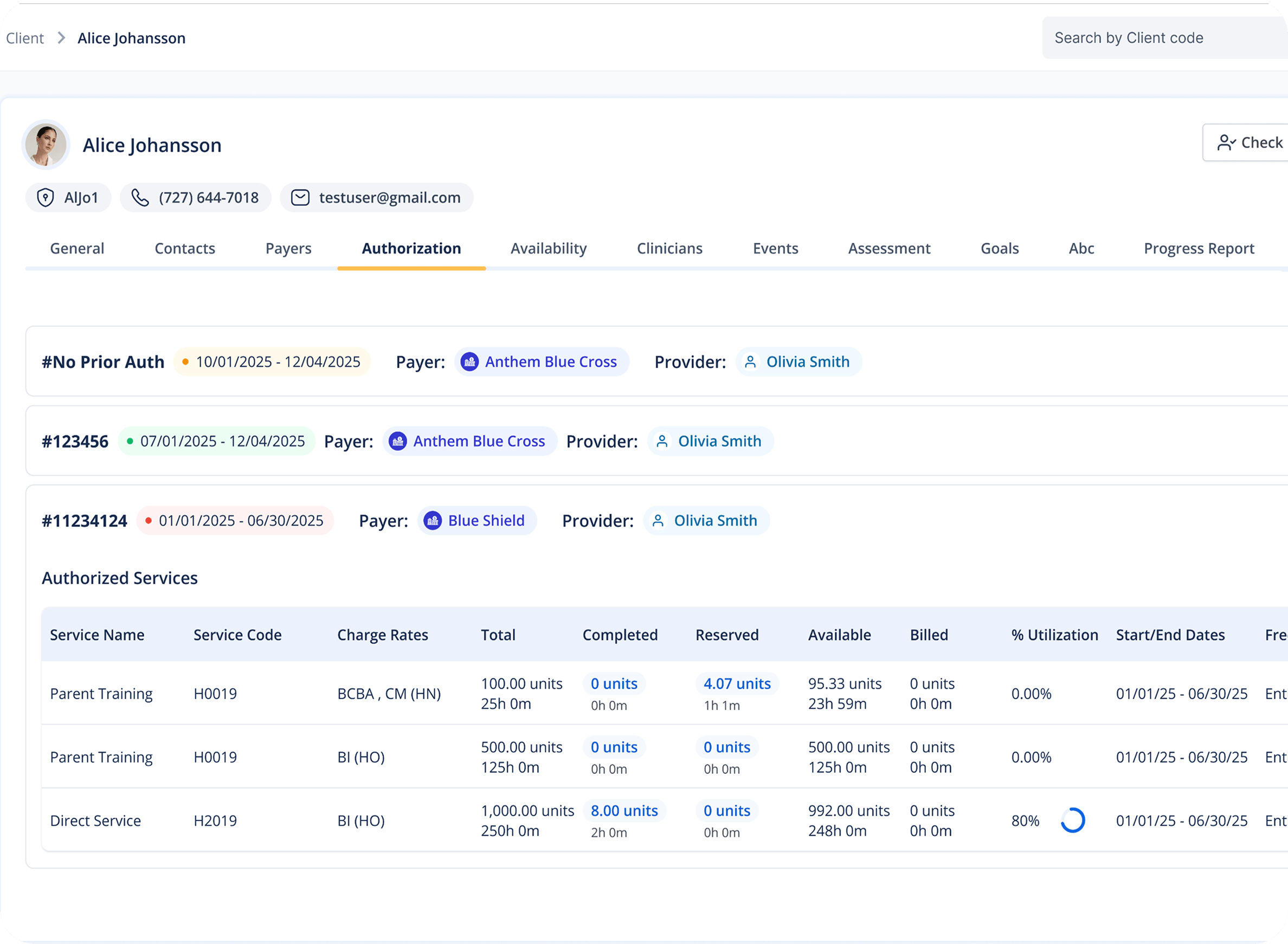Click Alice Johansson's profile photo
The image size is (1288, 944).
(46, 145)
